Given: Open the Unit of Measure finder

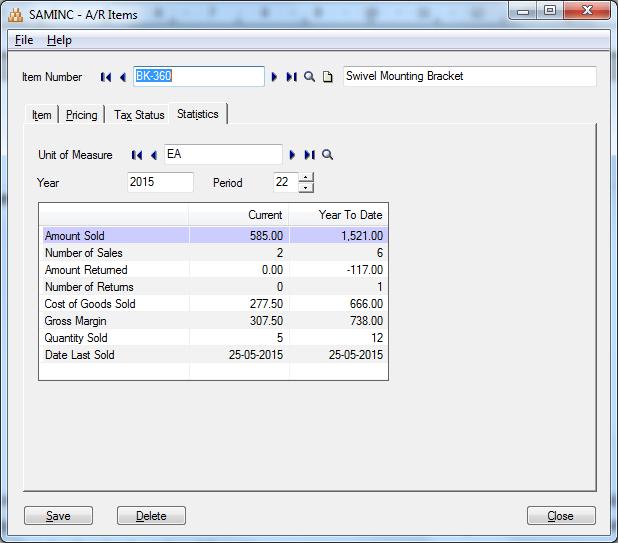Looking at the screenshot, I should (x=328, y=155).
